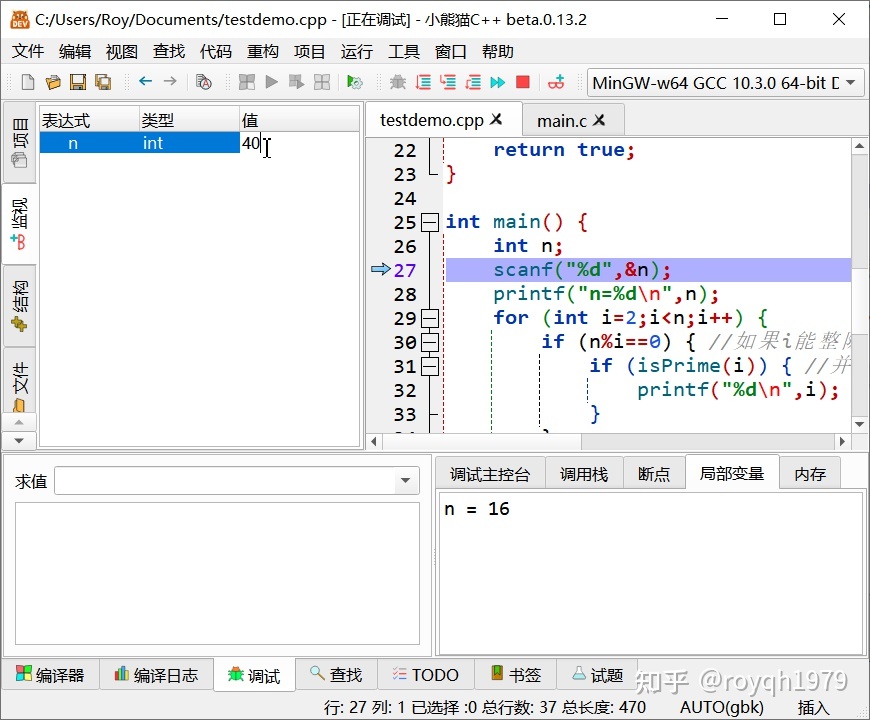Open the 运行 menu
Viewport: 870px width, 720px height.
click(357, 52)
